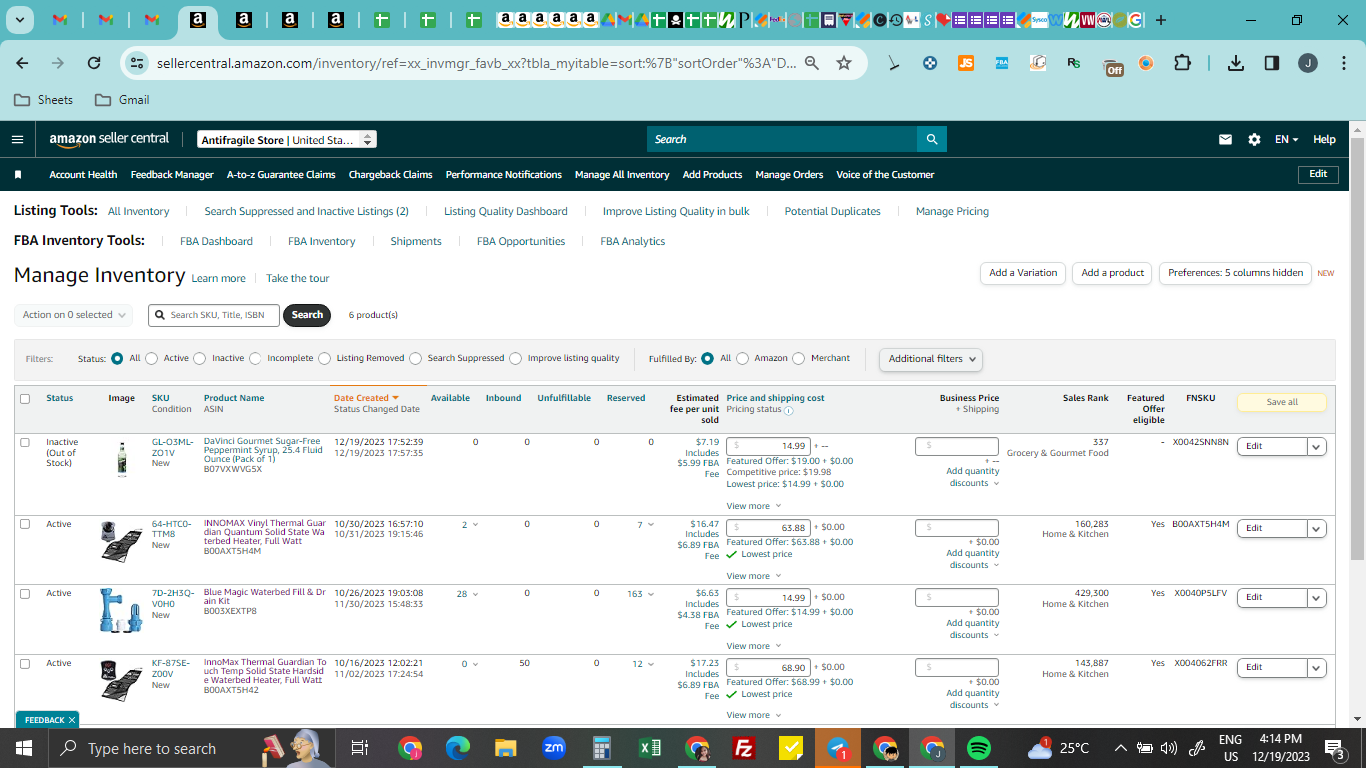Go to Manage Orders in the nav bar
1366x768 pixels.
tap(789, 175)
